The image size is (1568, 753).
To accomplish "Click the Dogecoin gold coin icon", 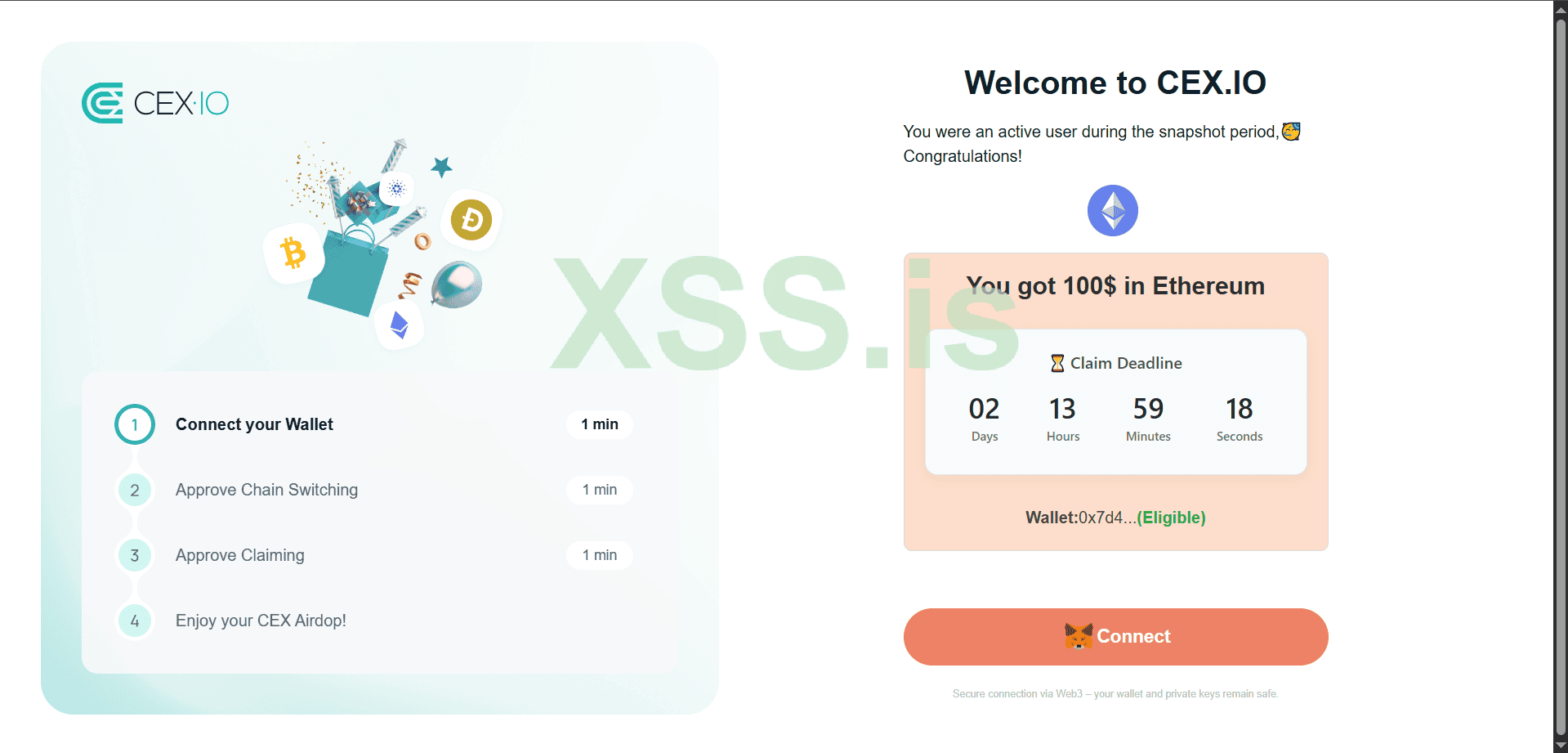I will pos(471,220).
